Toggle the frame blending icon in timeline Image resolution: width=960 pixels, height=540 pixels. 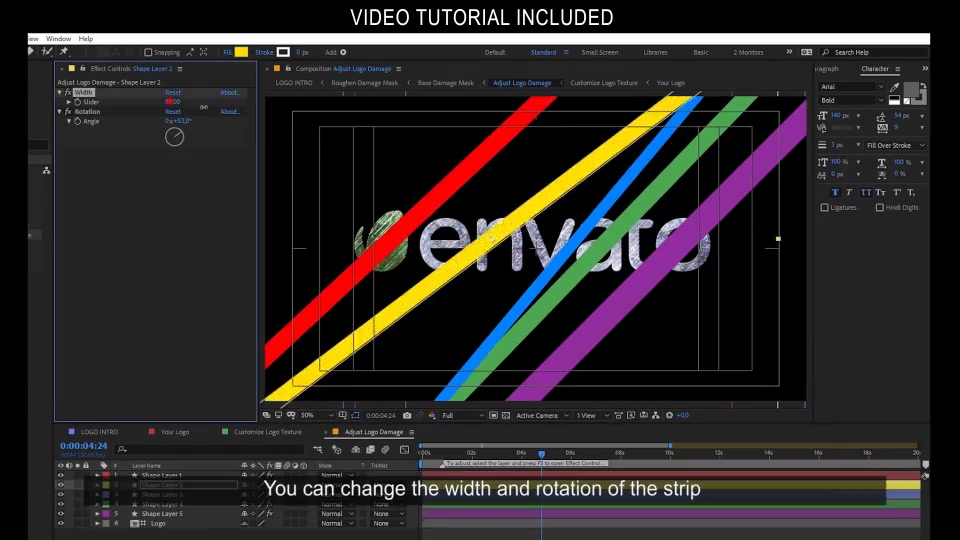coord(370,449)
